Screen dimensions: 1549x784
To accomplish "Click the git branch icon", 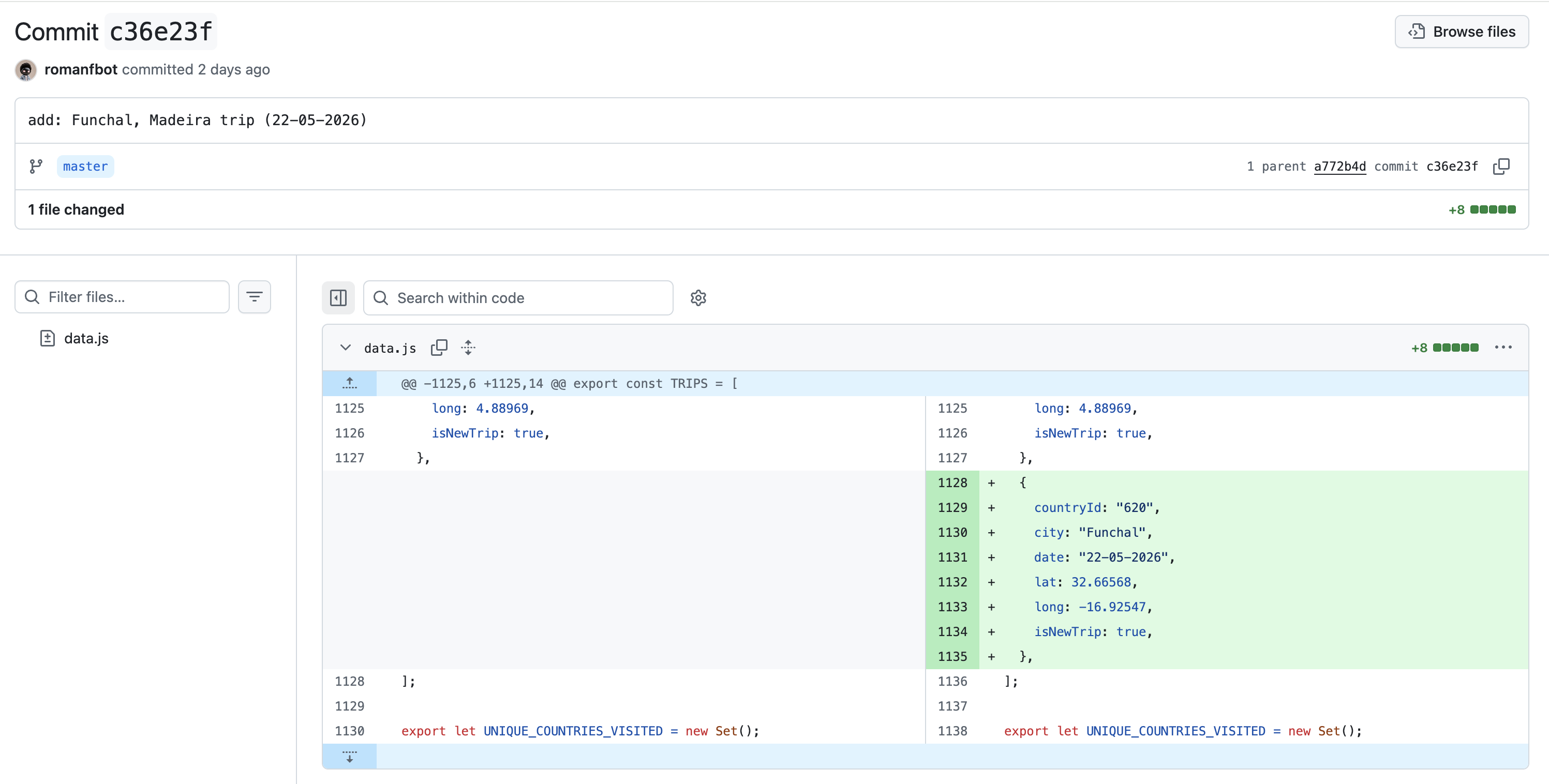I will click(36, 167).
